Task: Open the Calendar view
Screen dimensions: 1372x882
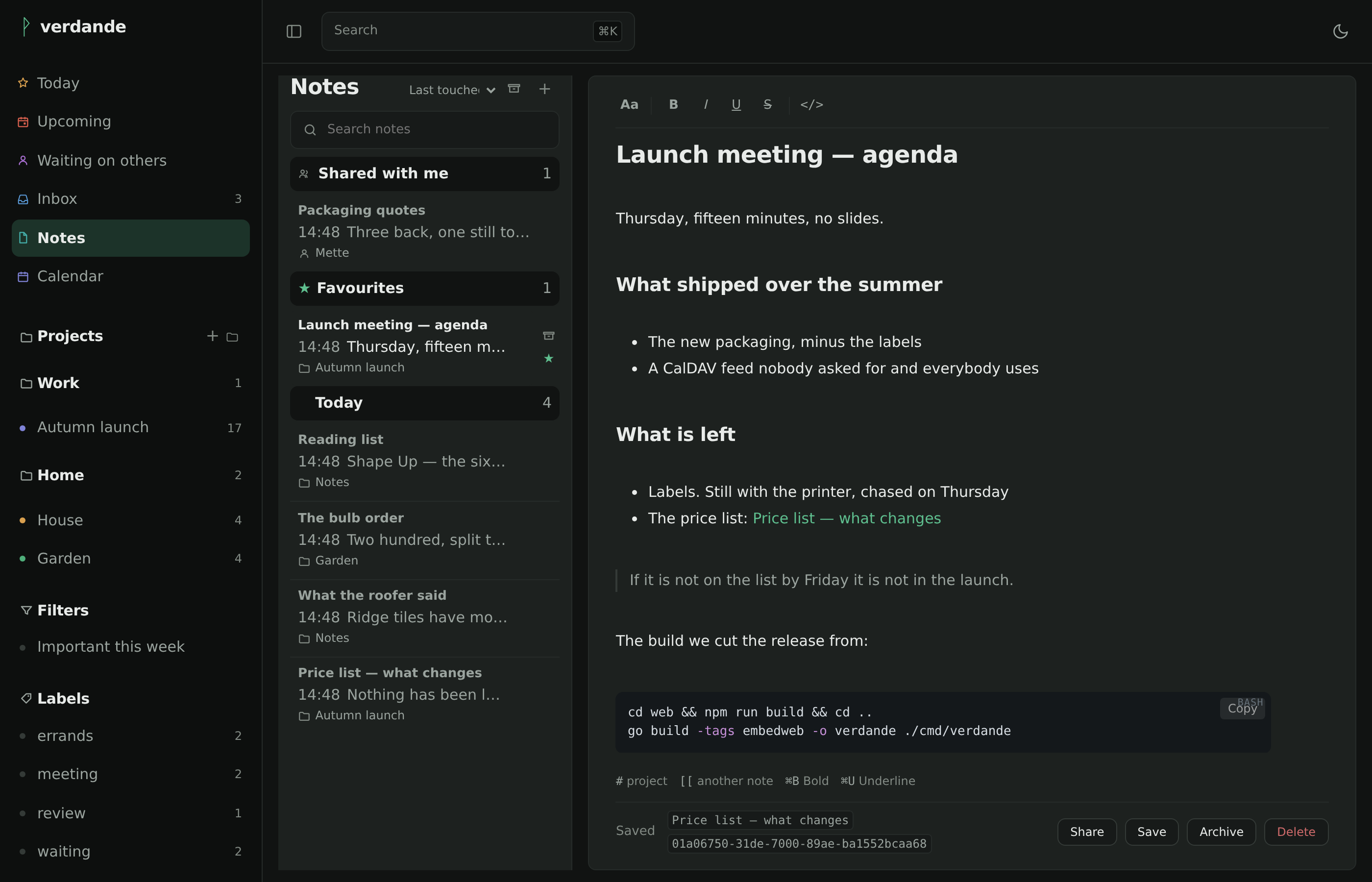Action: pos(130,276)
